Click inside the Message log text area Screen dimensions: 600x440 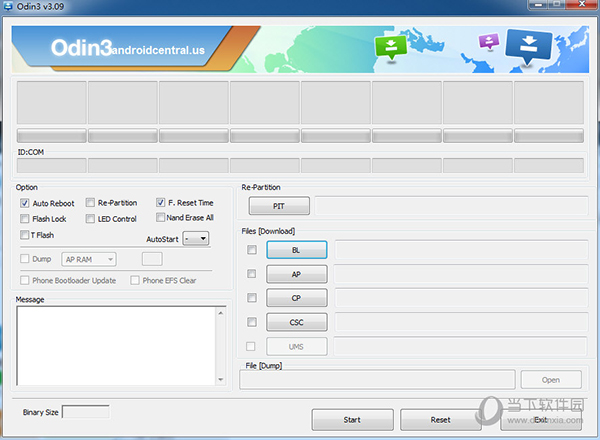coord(115,345)
